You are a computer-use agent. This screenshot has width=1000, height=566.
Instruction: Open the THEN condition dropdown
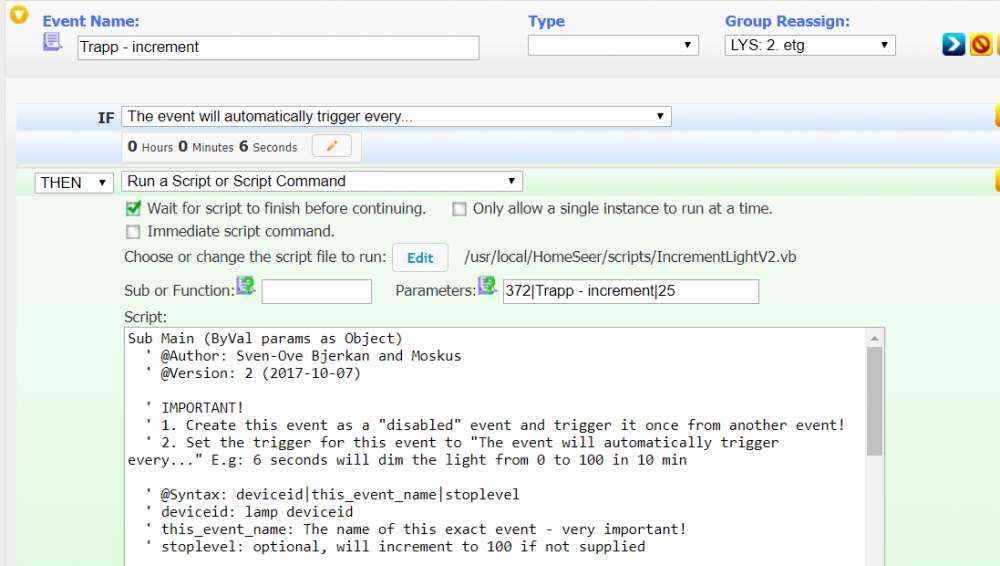(75, 182)
